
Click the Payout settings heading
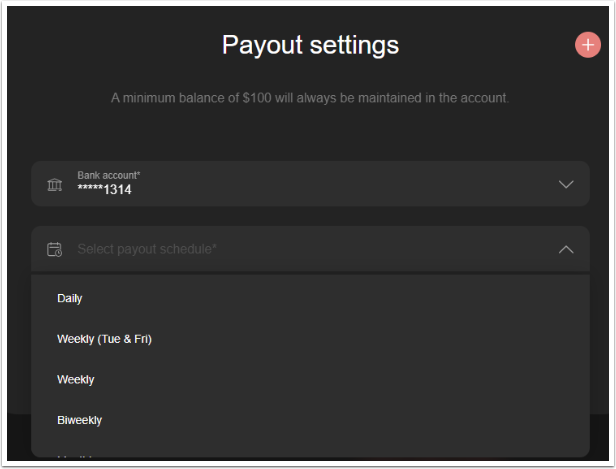(310, 45)
